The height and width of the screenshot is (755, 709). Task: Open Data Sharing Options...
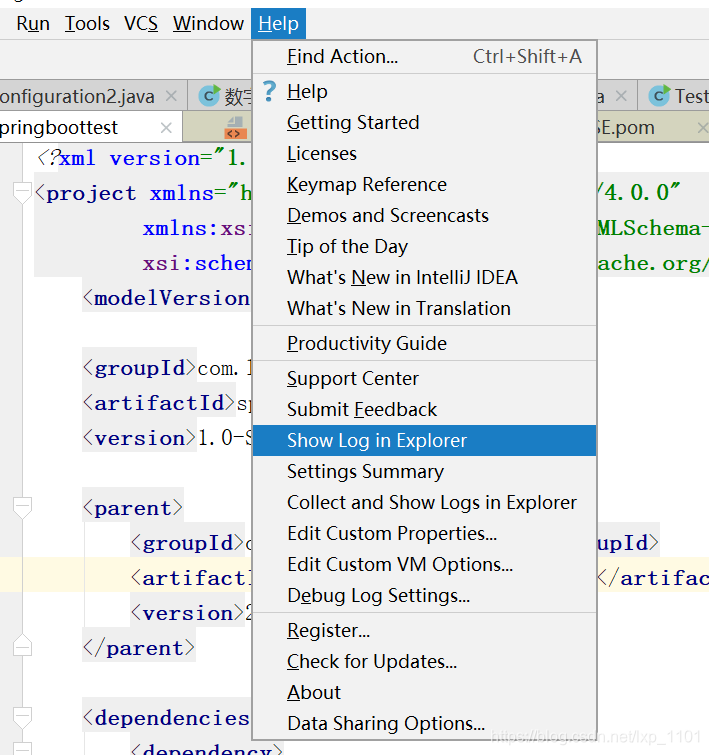point(424,723)
